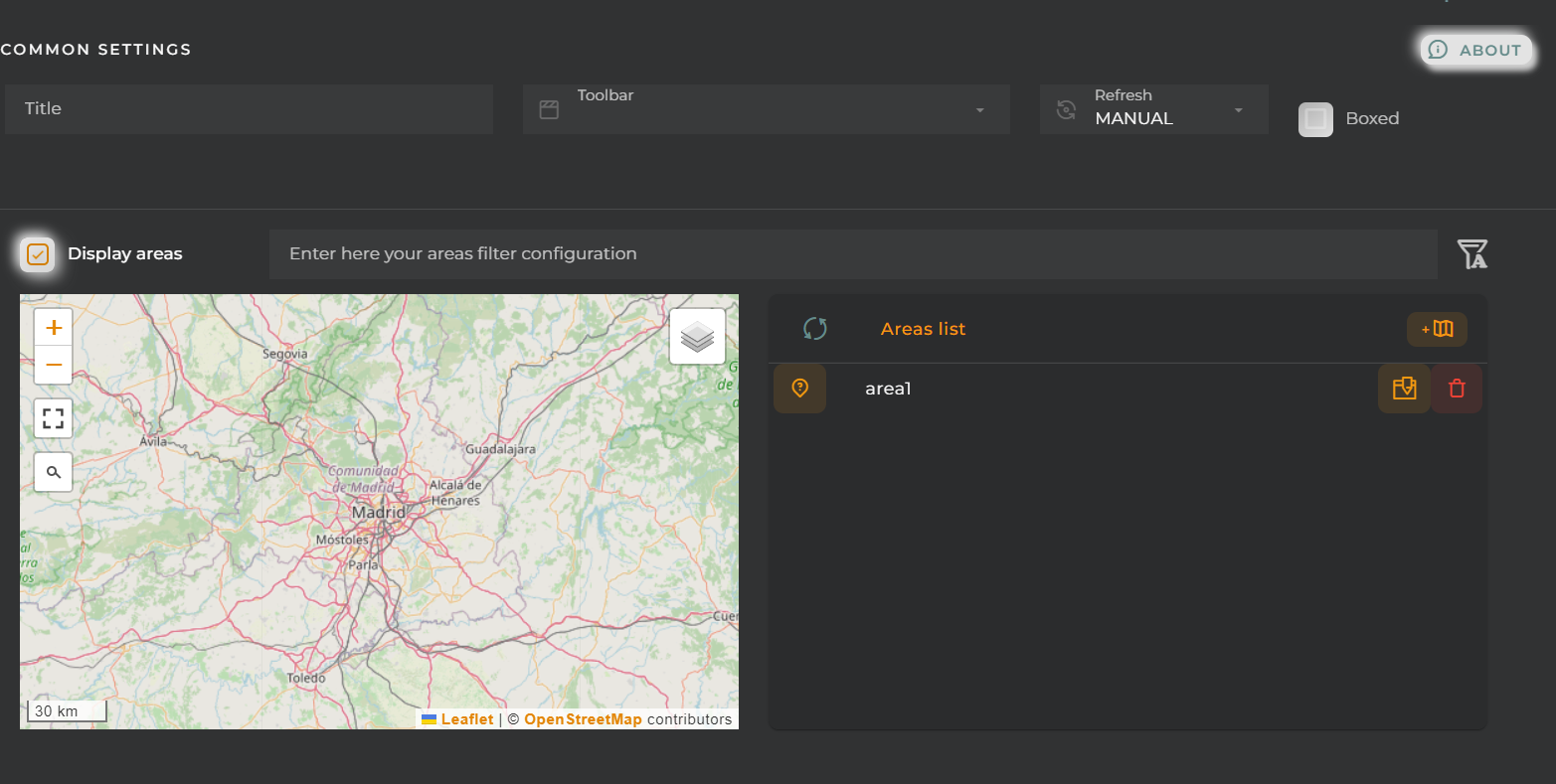Uncheck the Display areas checkbox
The height and width of the screenshot is (784, 1556).
(x=38, y=254)
